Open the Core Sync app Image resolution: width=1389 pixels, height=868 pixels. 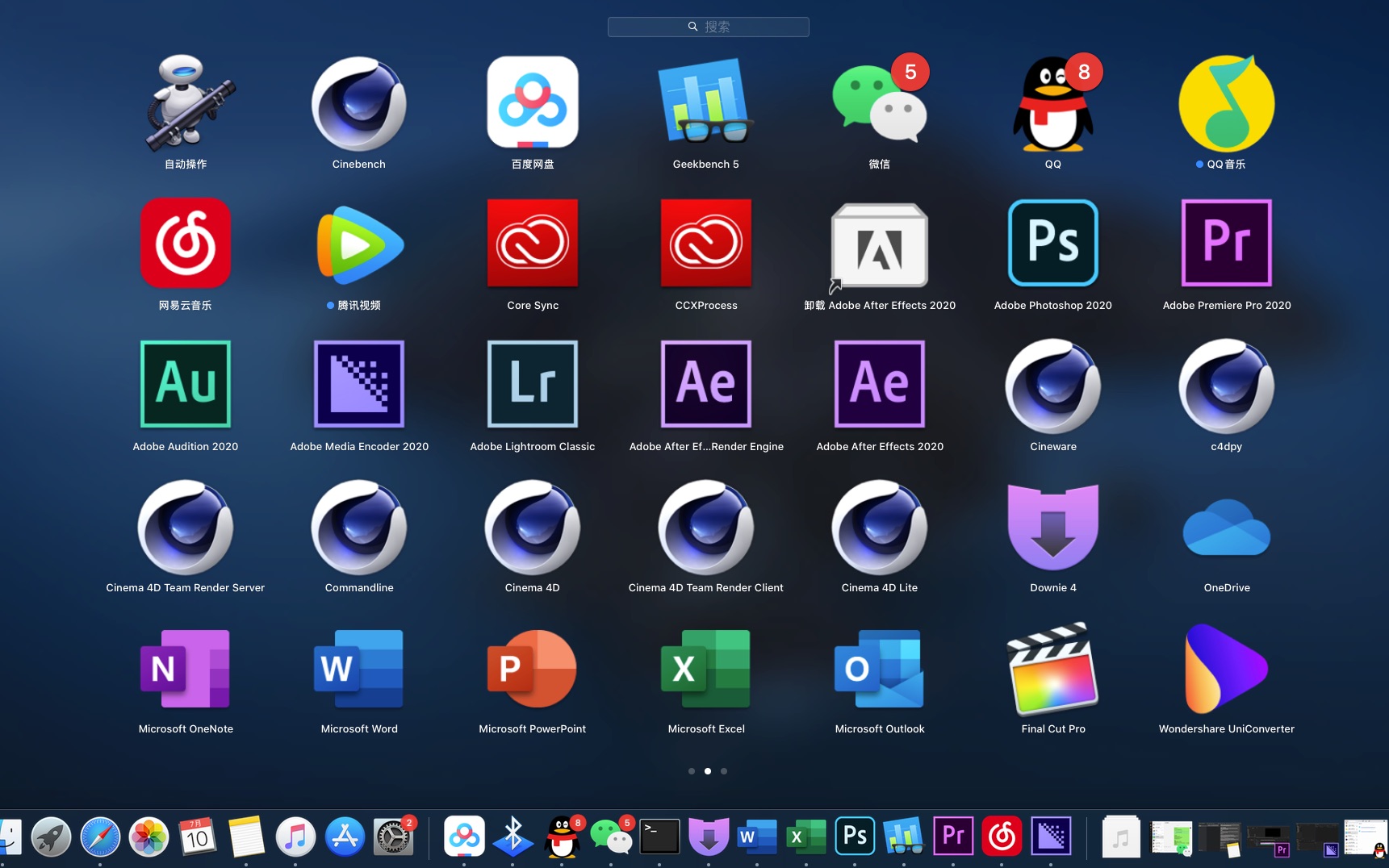[533, 243]
